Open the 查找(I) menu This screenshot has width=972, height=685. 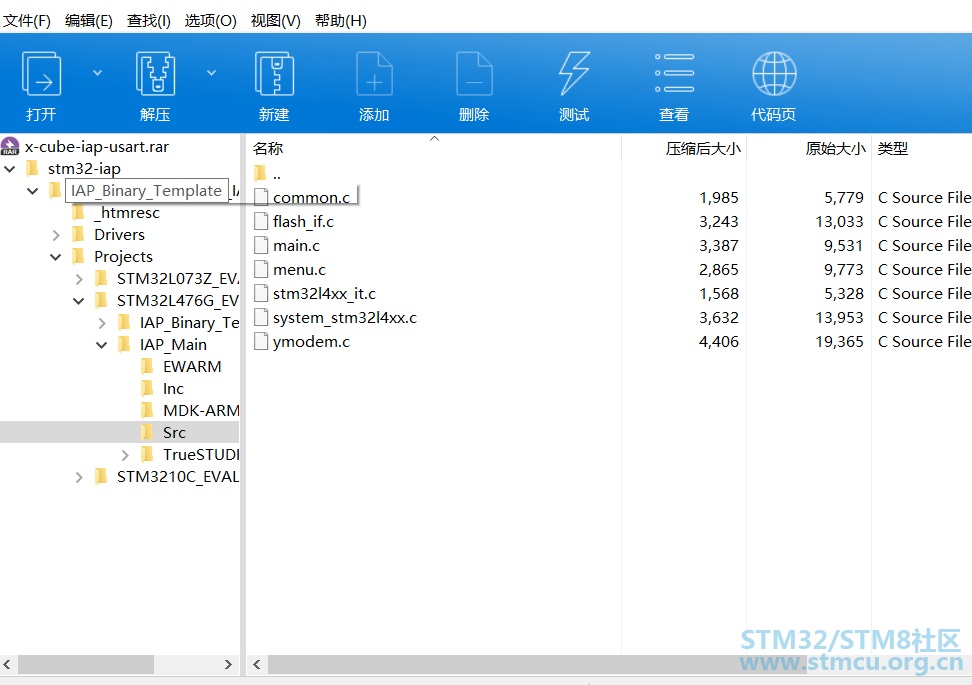[x=149, y=21]
